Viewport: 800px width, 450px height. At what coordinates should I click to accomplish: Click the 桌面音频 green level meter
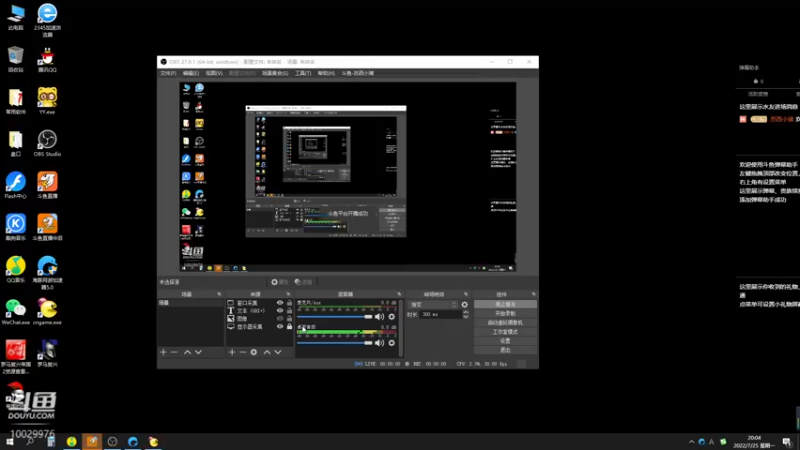pos(346,332)
